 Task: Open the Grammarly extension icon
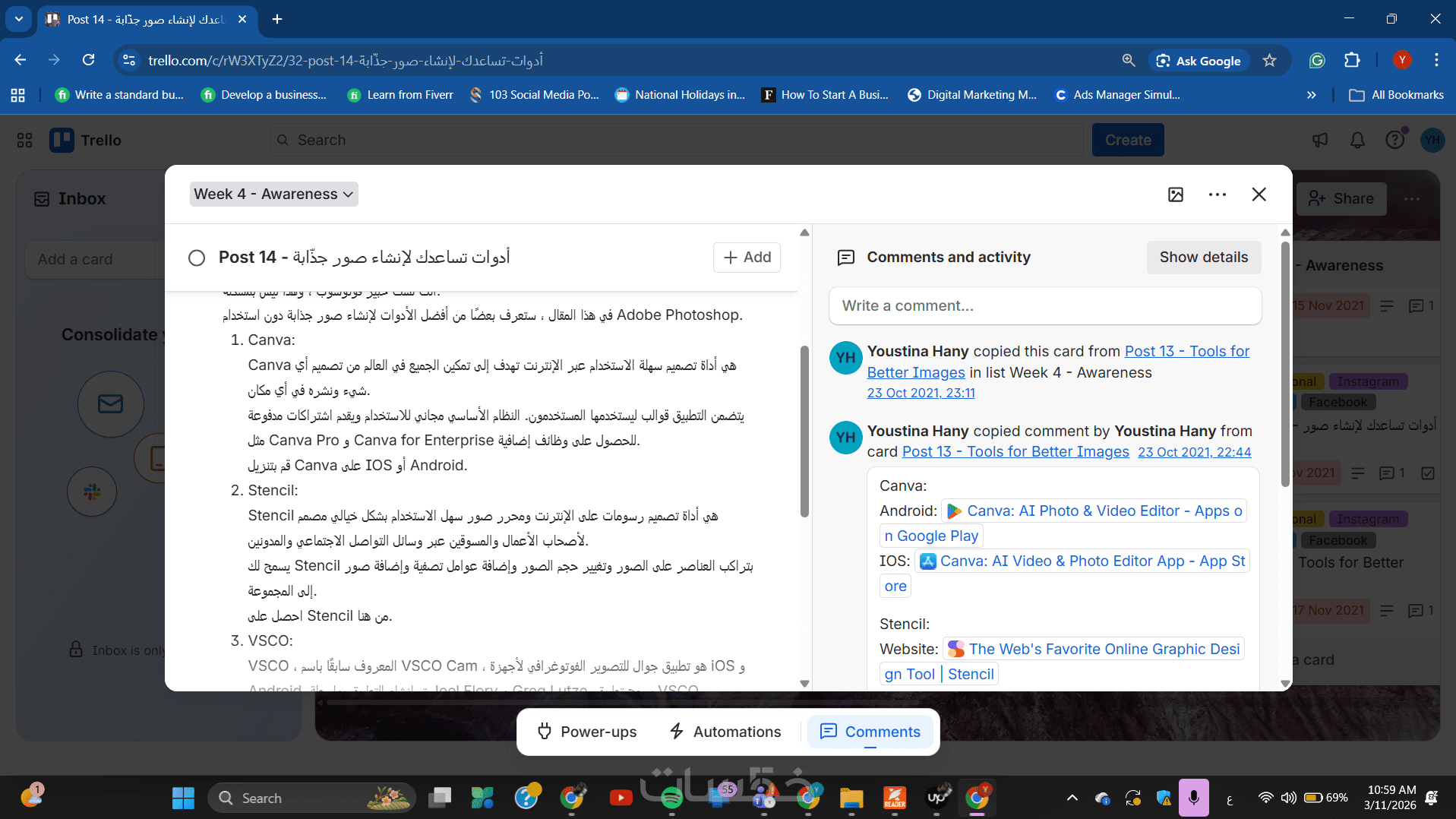tap(1317, 61)
